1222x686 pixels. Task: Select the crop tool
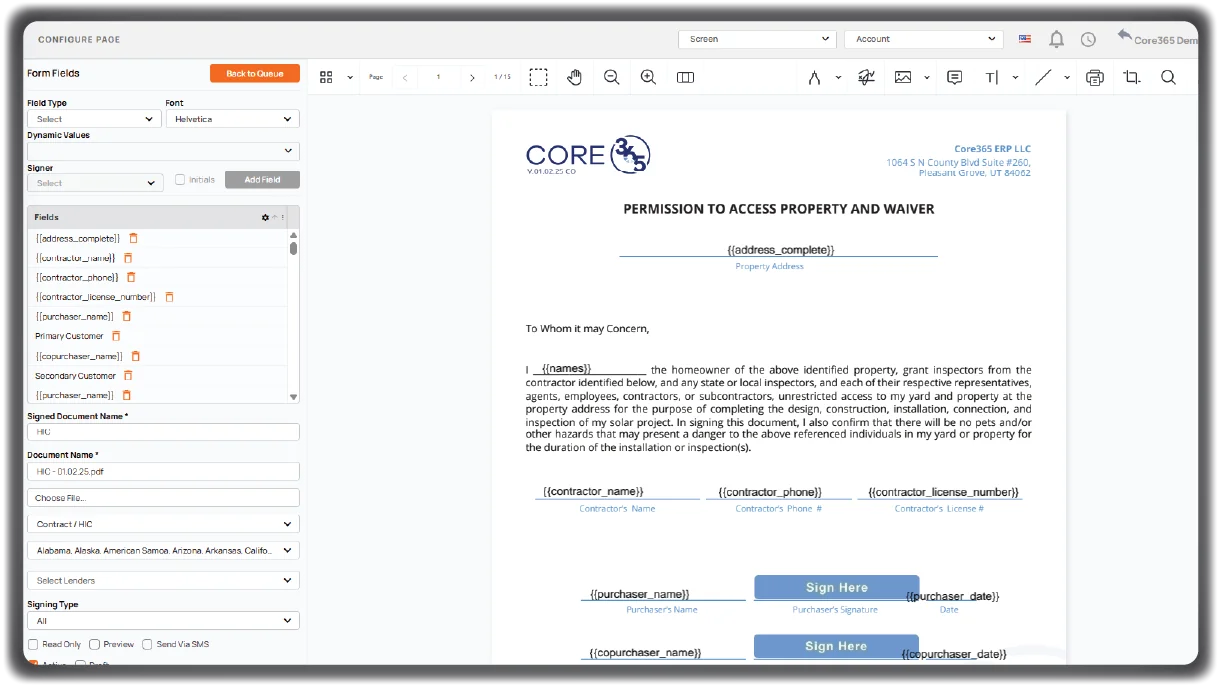click(x=1132, y=77)
